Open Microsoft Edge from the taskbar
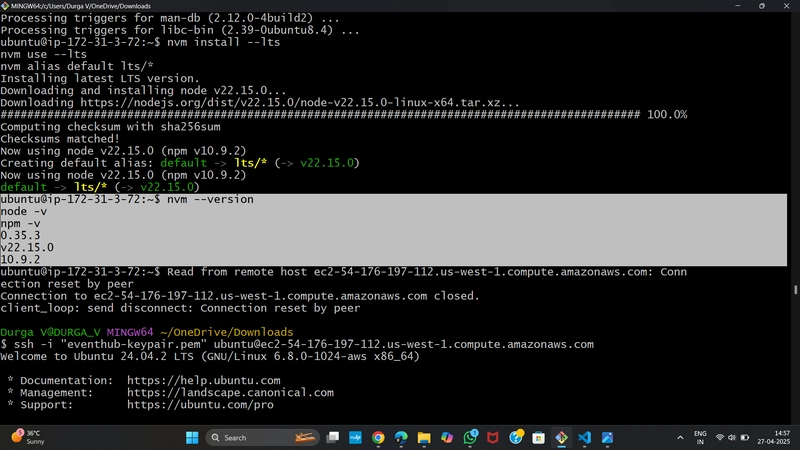Screen dimensions: 800x450 click(x=401, y=437)
